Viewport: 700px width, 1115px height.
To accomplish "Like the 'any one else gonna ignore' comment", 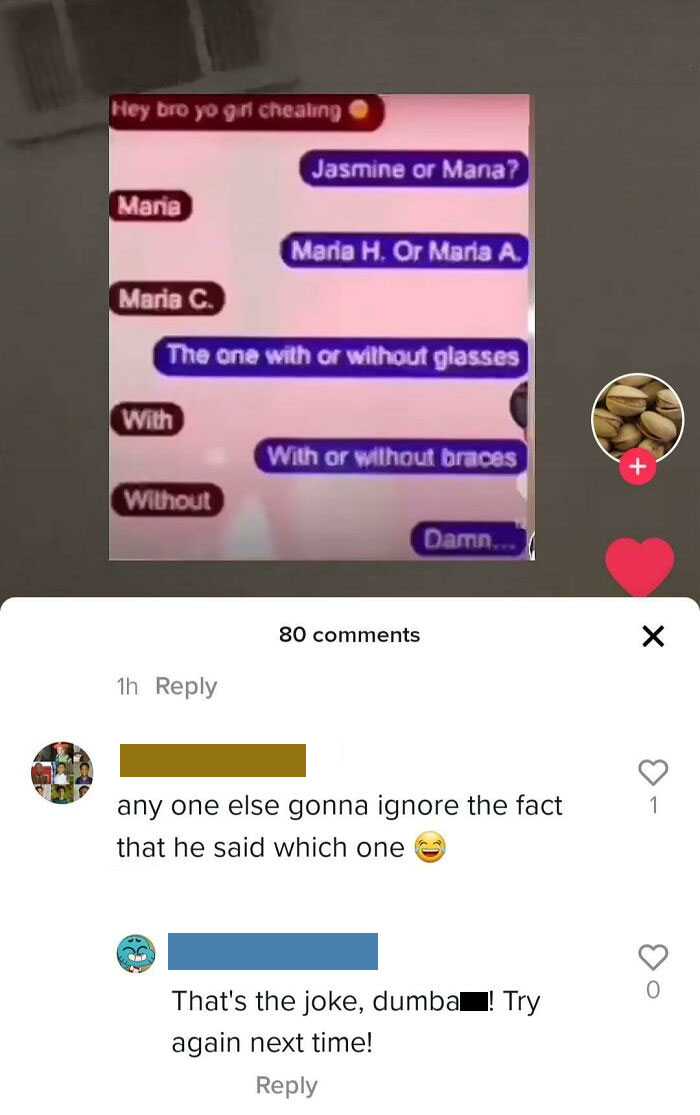I will (652, 772).
